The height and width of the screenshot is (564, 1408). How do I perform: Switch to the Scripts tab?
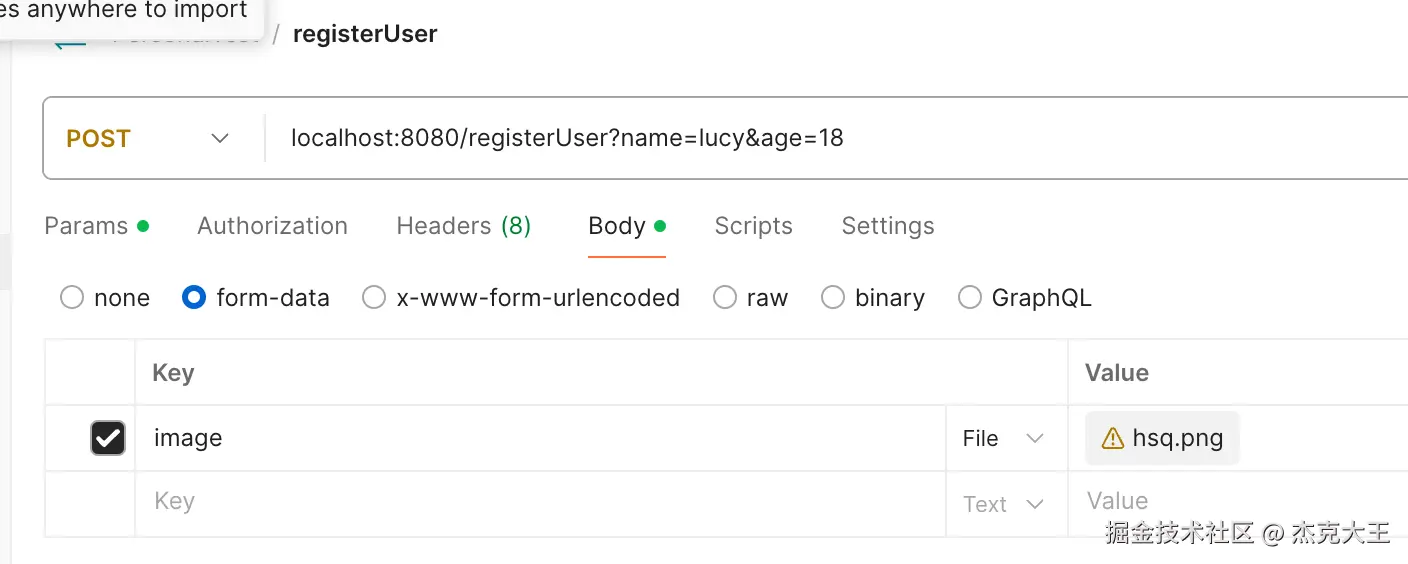753,226
